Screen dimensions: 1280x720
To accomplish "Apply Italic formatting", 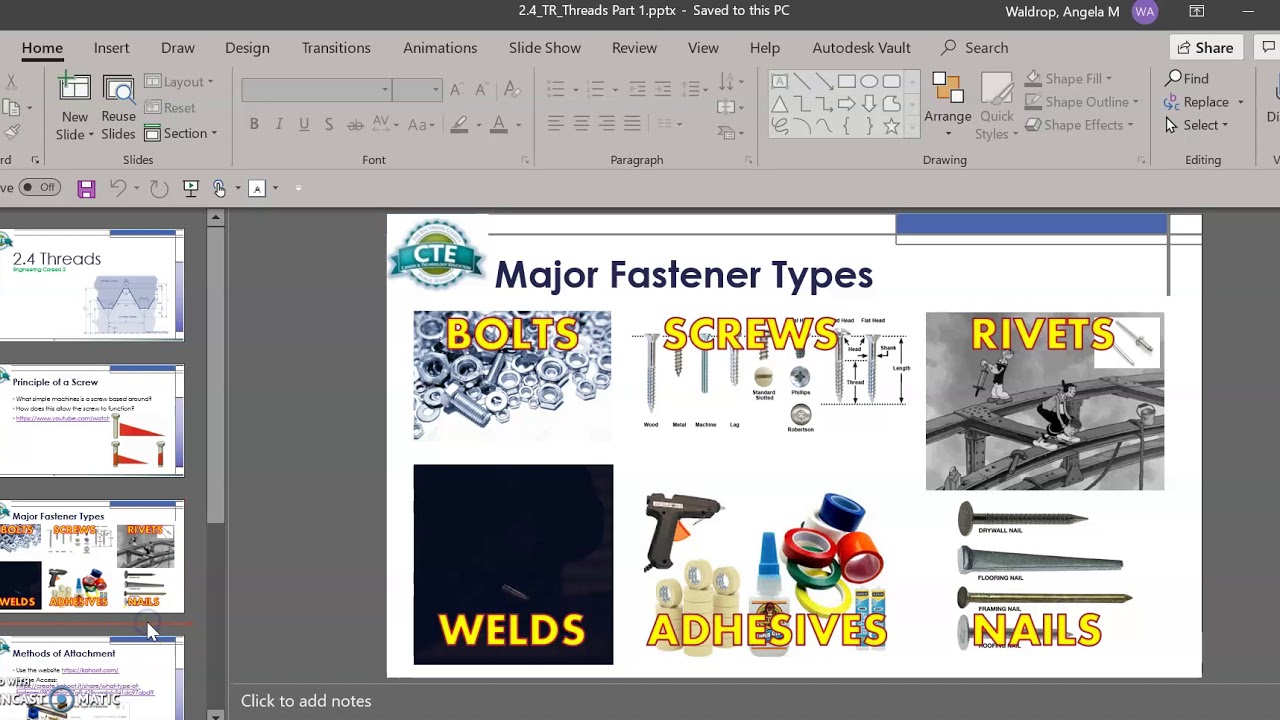I will (x=279, y=124).
